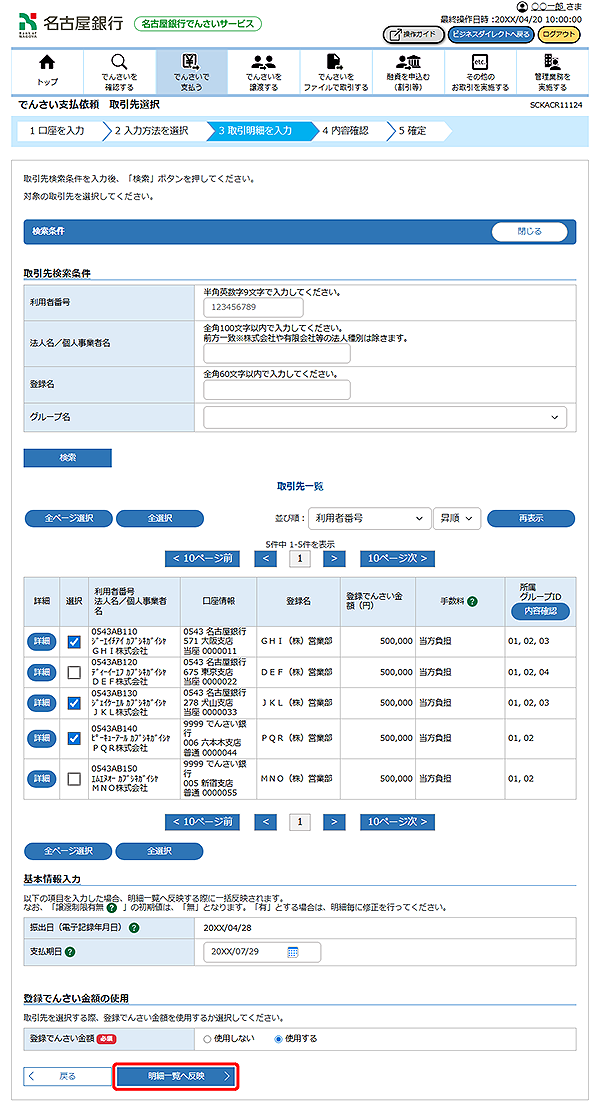Click help icon next to 手数料 header
Viewport: 600px width, 1106px height.
[471, 601]
